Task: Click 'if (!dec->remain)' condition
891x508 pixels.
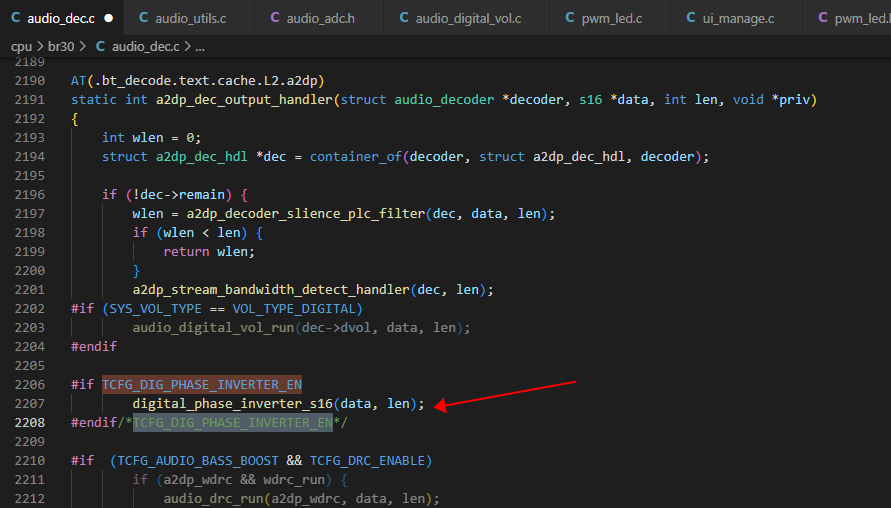Action: pyautogui.click(x=167, y=195)
